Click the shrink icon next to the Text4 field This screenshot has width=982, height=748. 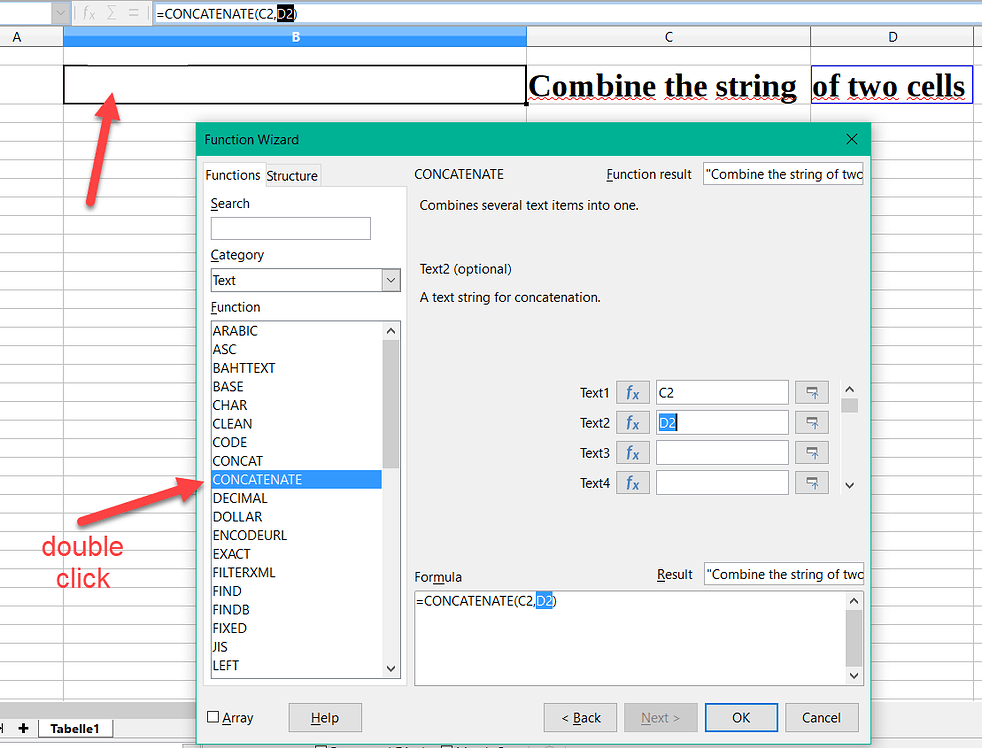(811, 482)
